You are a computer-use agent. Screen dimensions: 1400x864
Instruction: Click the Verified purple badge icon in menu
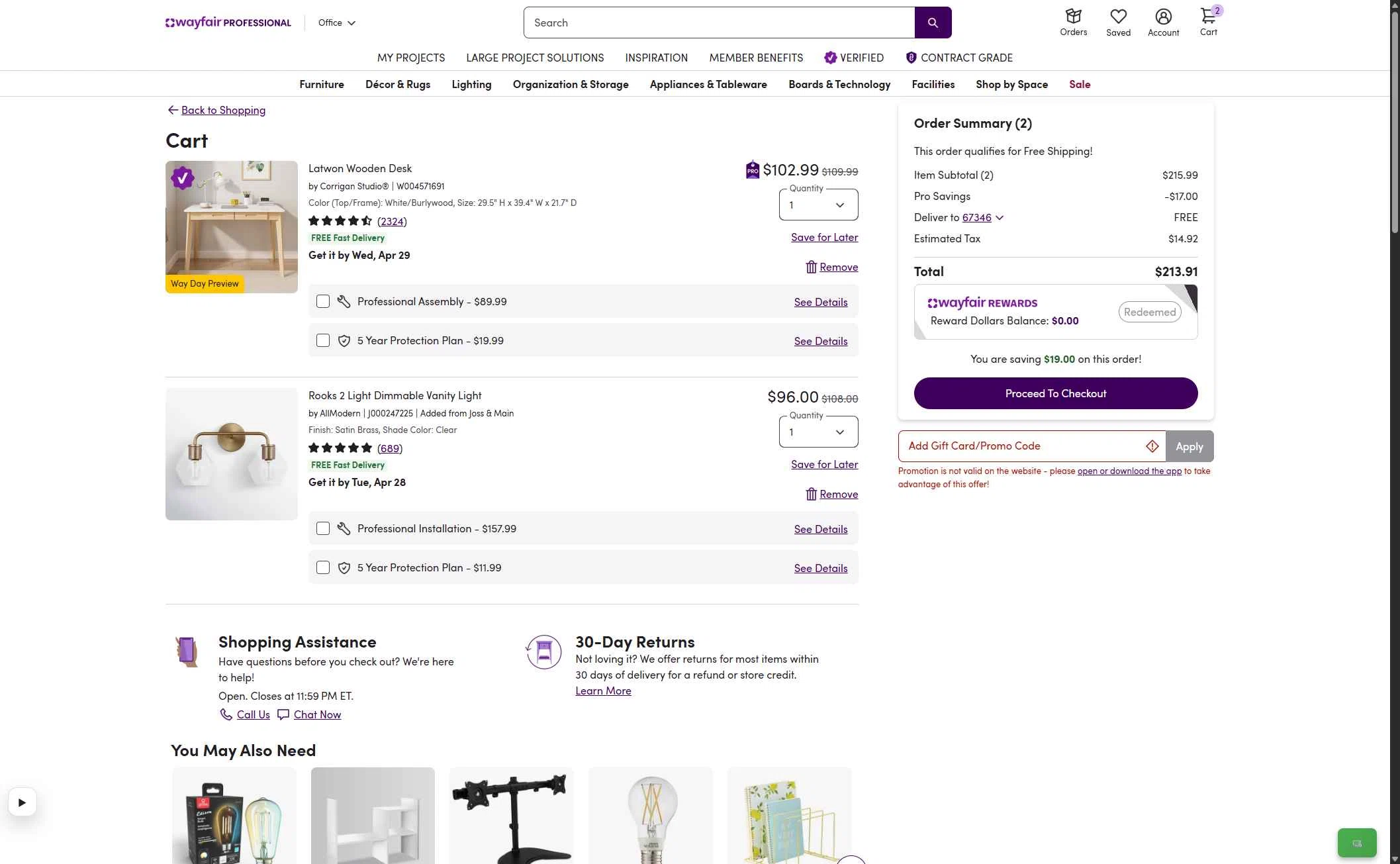(x=830, y=58)
